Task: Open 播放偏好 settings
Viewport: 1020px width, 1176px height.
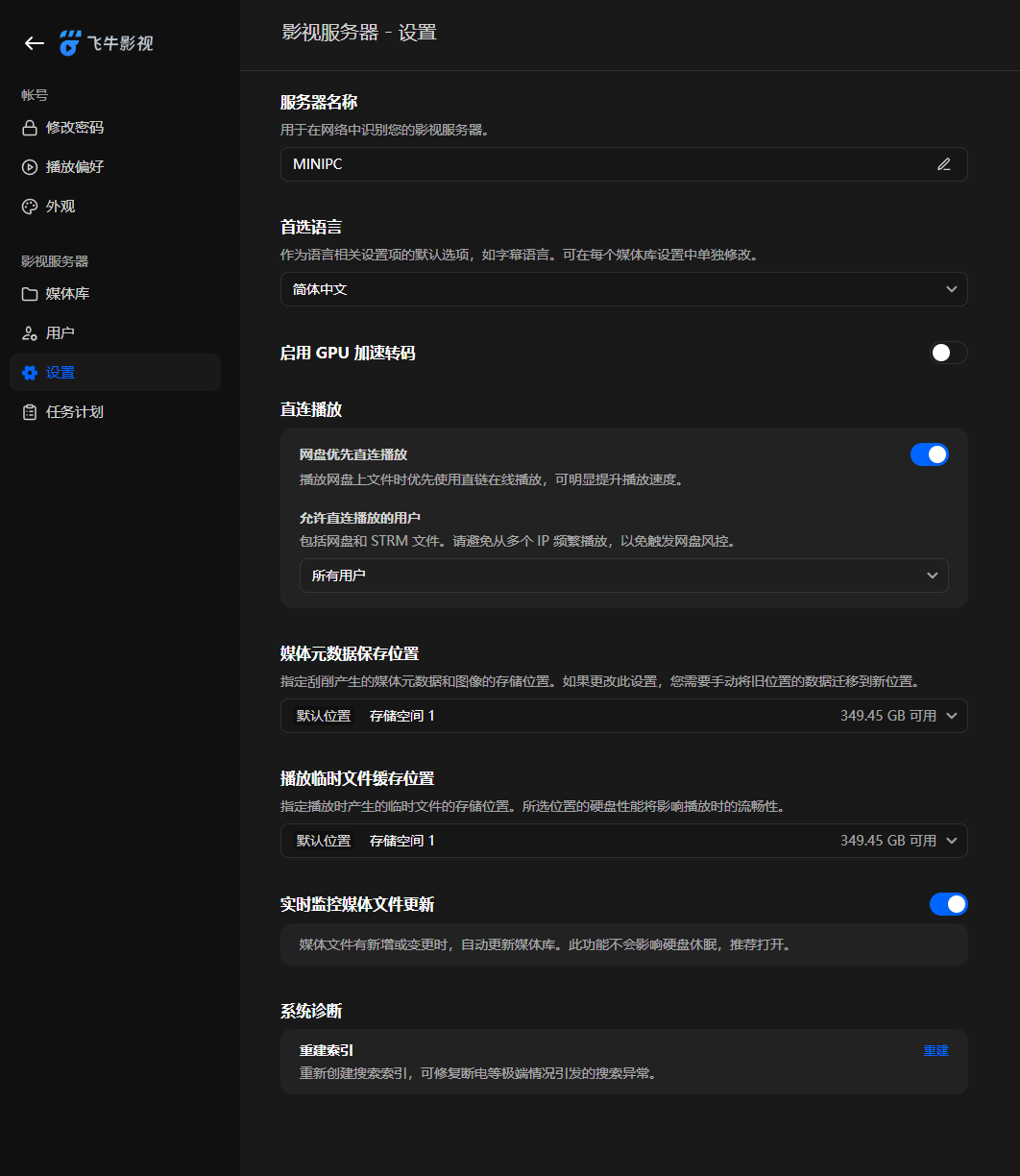Action: coord(115,167)
